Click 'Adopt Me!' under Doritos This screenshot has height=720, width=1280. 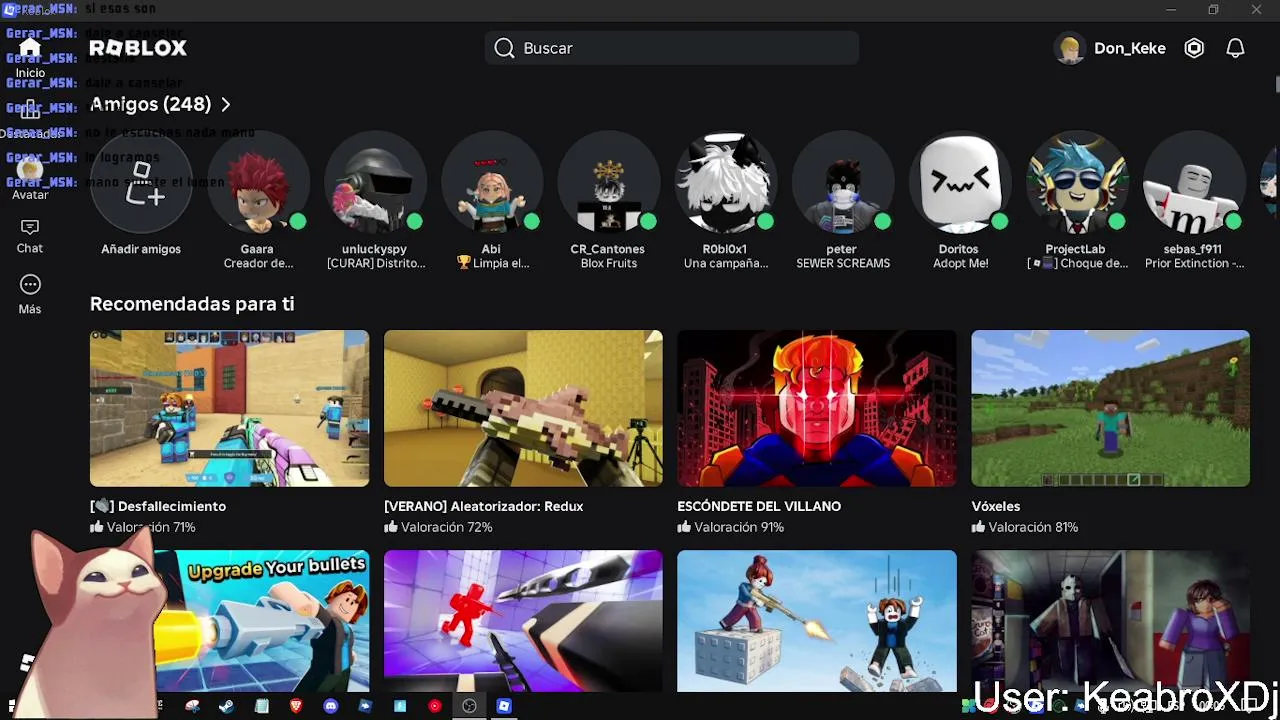pyautogui.click(x=960, y=264)
